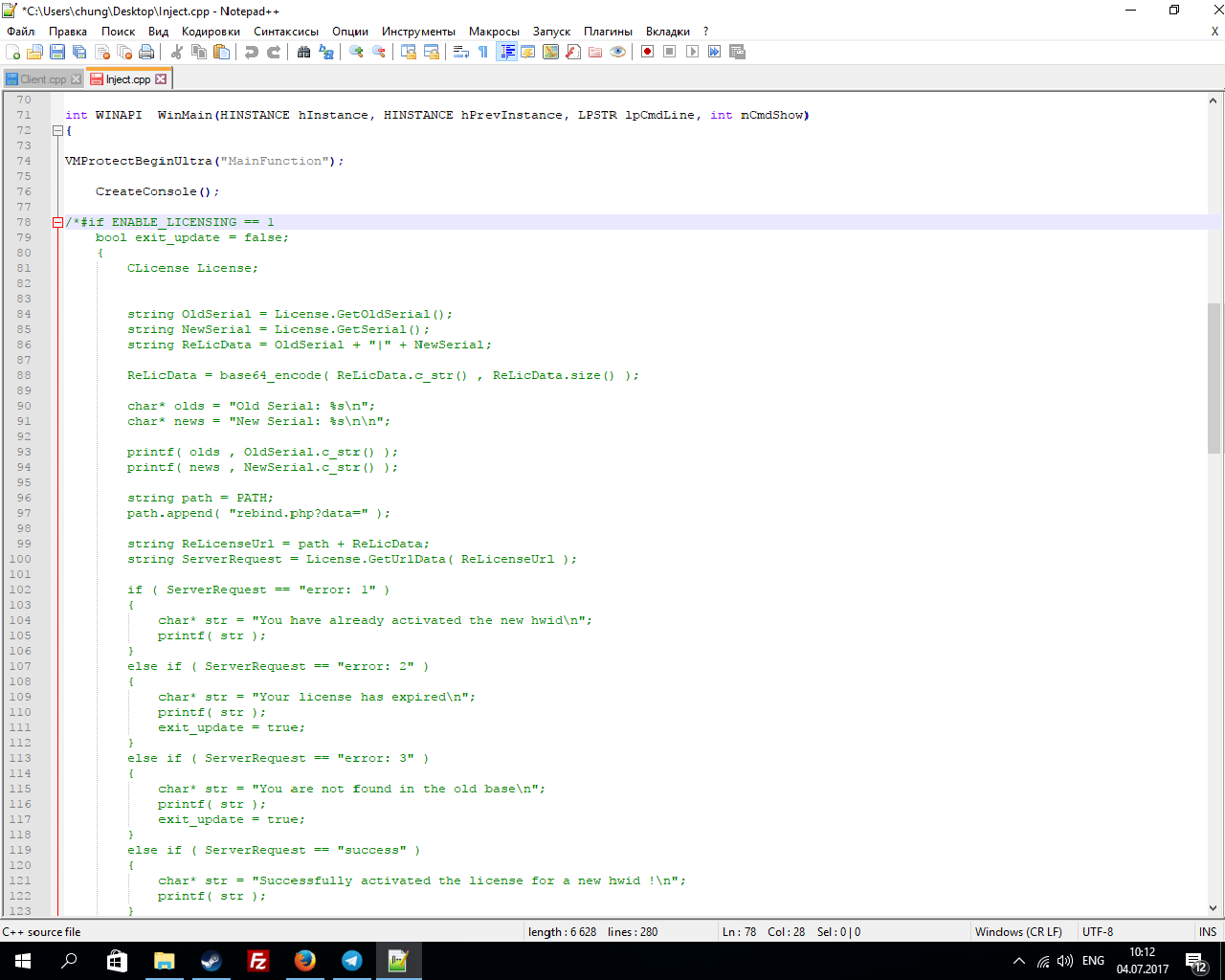Click the editor scrollbar down arrow

pyautogui.click(x=1214, y=908)
